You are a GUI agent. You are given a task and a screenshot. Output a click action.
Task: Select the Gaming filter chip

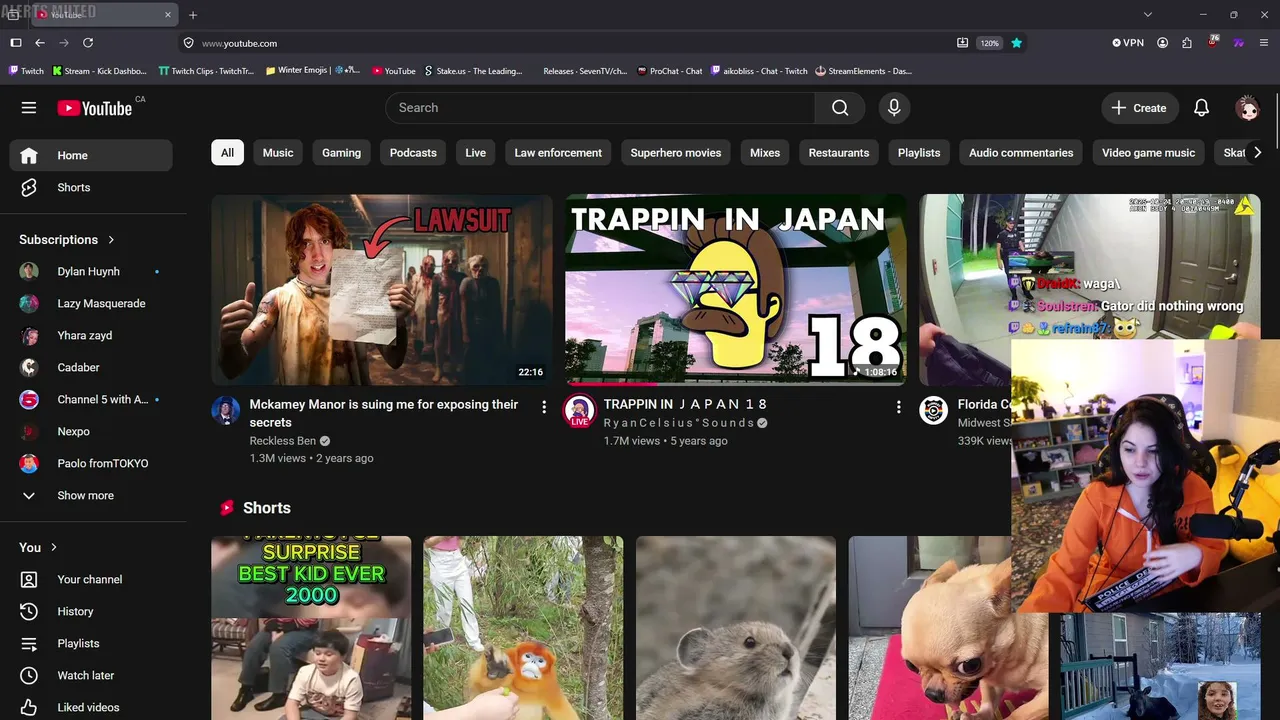(x=341, y=153)
